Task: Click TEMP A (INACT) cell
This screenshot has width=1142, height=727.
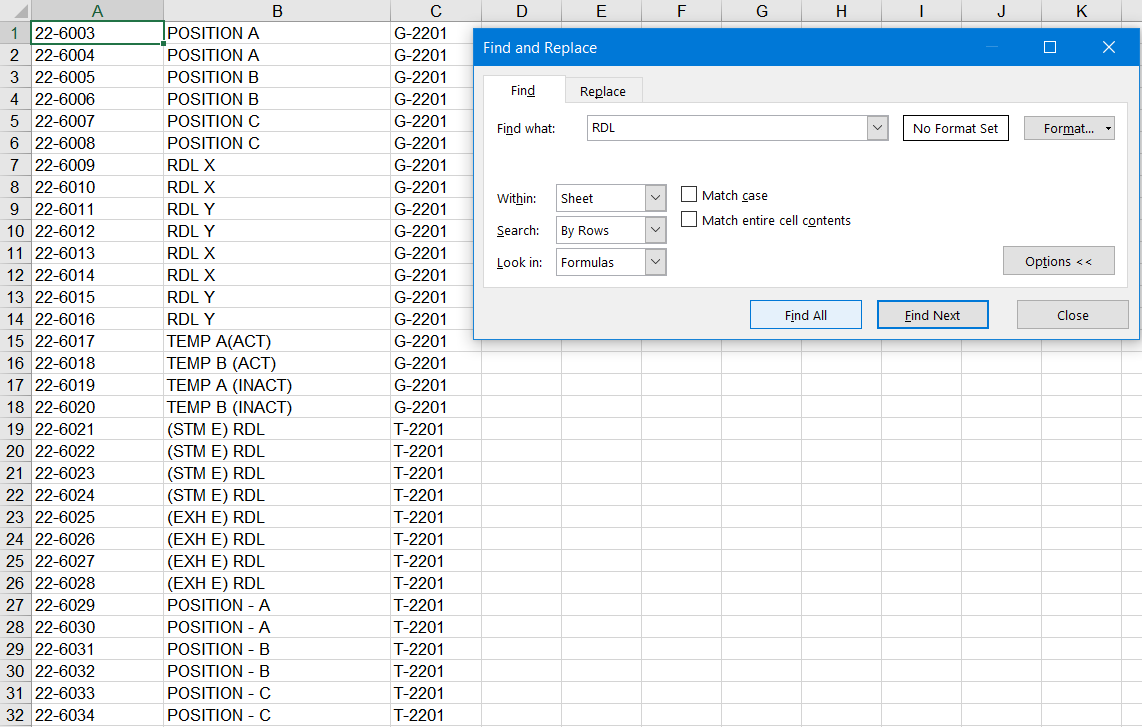Action: coord(277,385)
